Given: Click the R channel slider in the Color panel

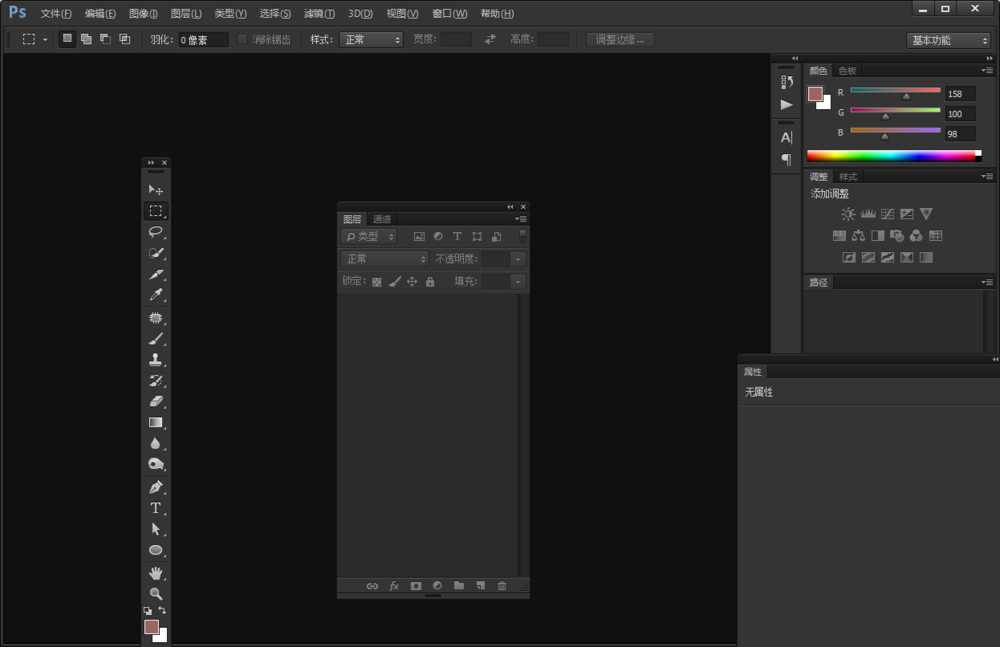Looking at the screenshot, I should tap(895, 92).
